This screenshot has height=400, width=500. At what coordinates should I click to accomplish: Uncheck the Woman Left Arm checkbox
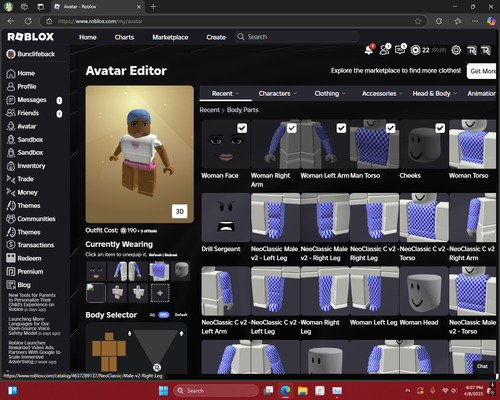(341, 128)
